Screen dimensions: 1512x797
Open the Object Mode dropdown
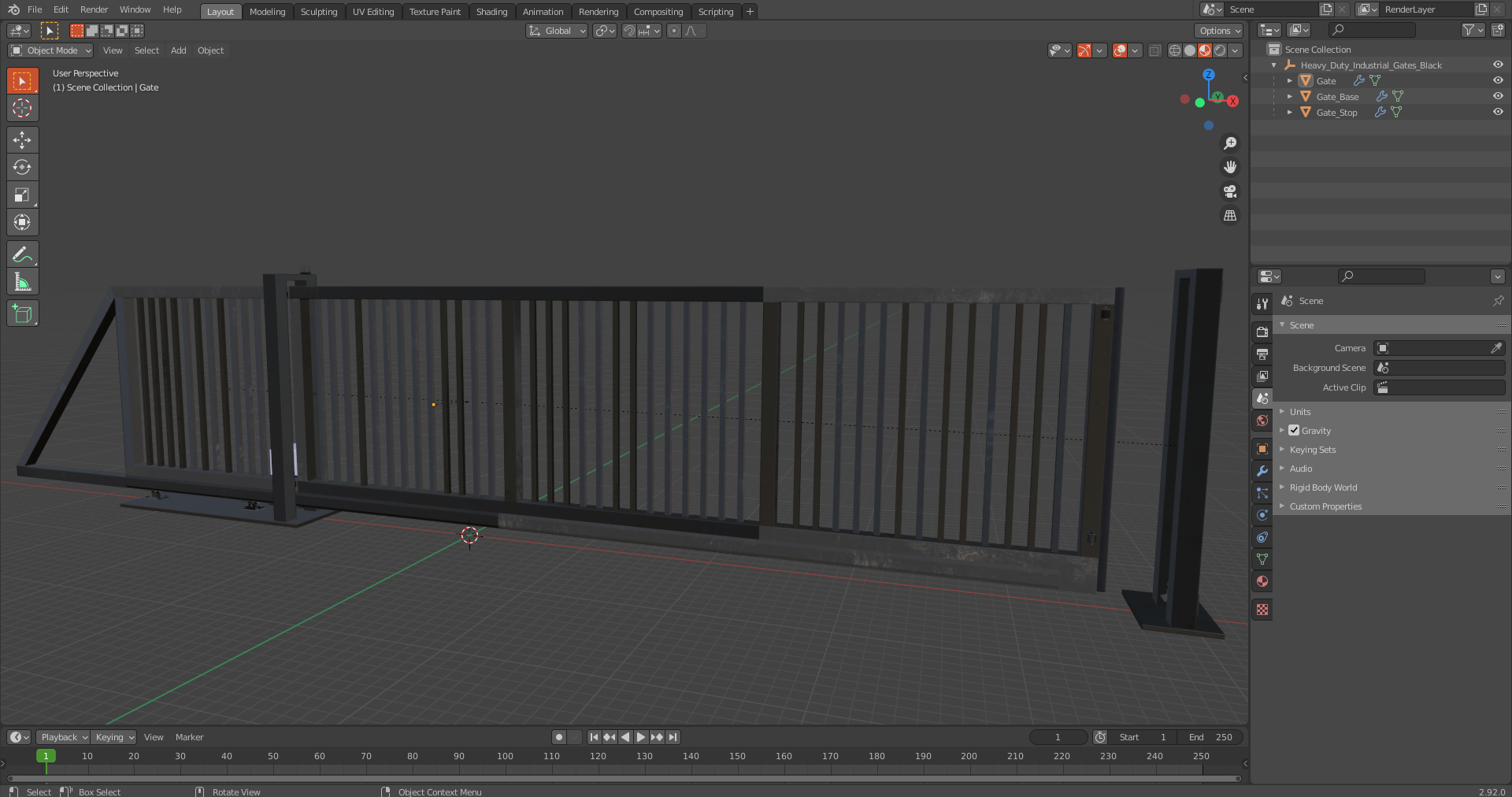pyautogui.click(x=50, y=50)
